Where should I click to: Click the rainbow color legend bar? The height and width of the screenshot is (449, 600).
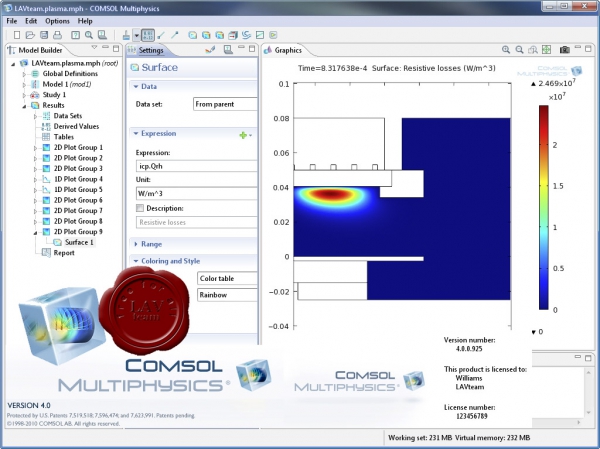[x=544, y=207]
